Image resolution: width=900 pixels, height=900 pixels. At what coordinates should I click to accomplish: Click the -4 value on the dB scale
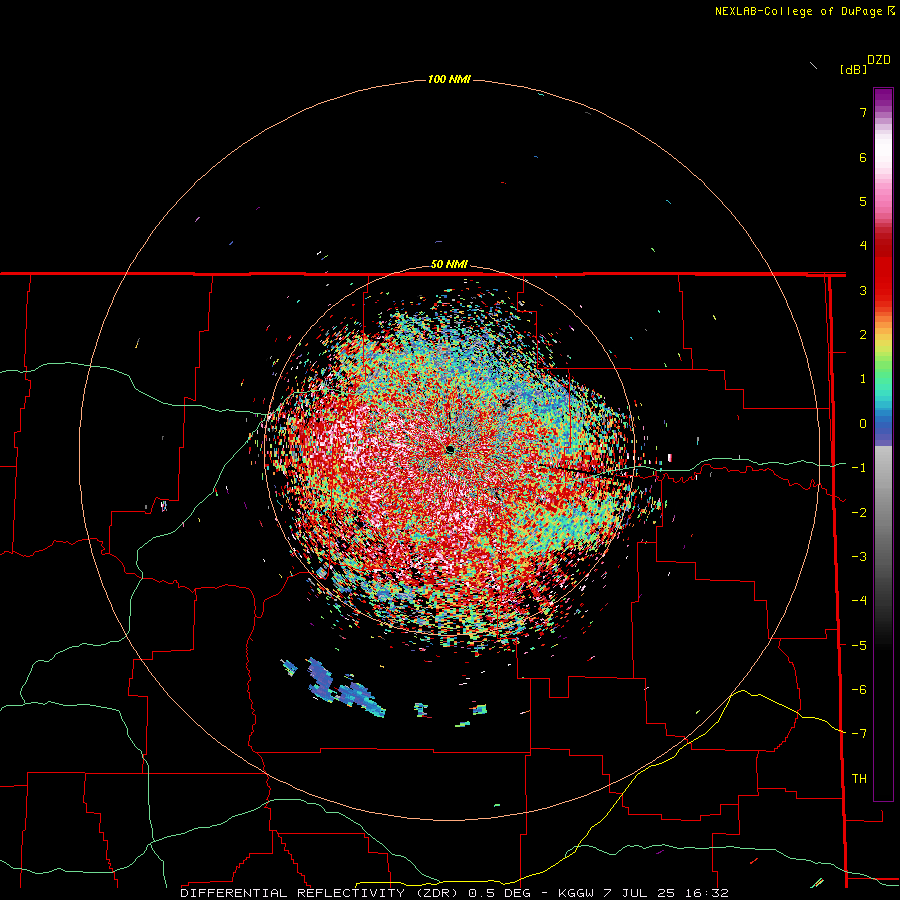859,601
